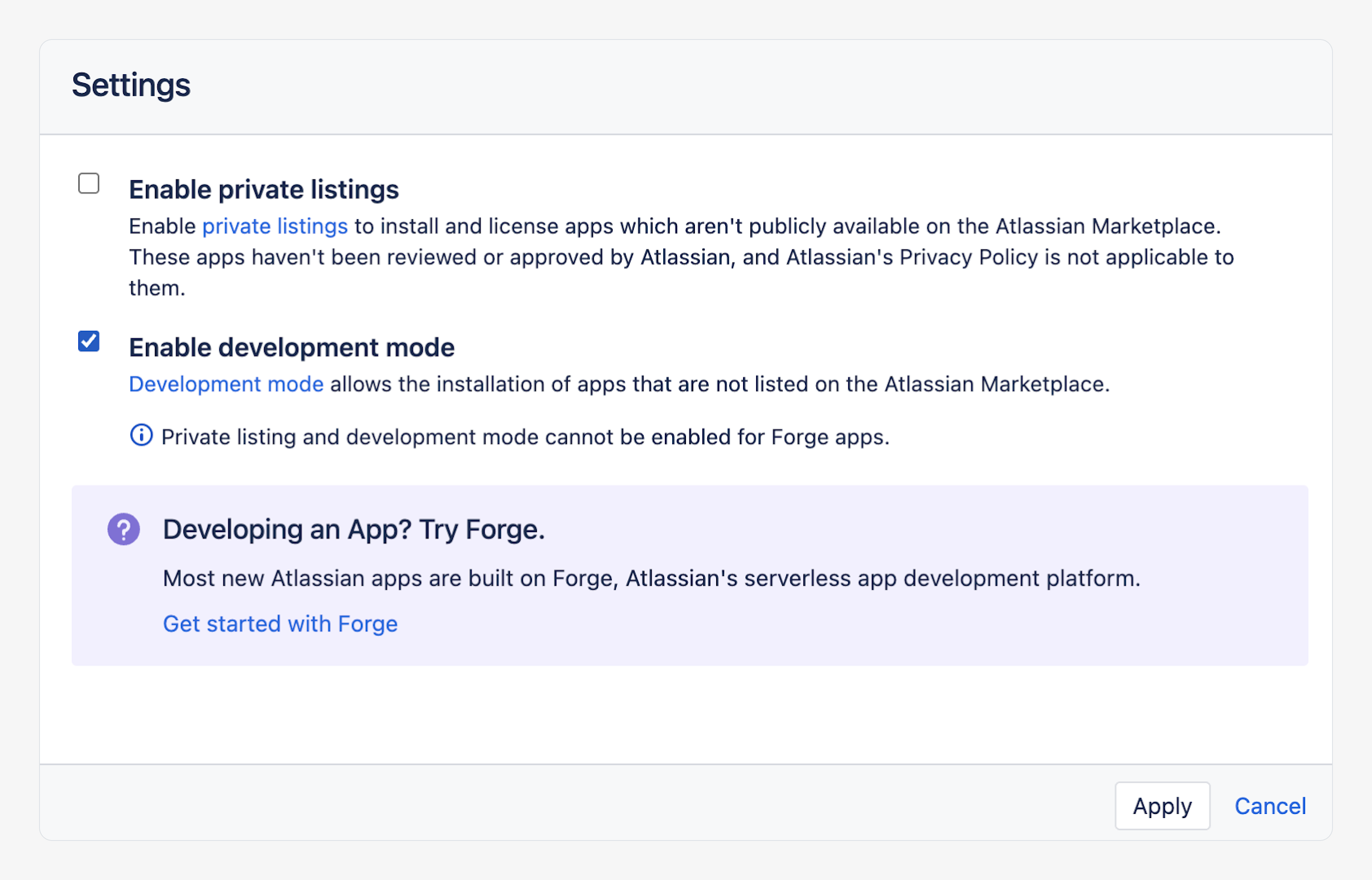Uncheck the Enable development mode checkbox
This screenshot has height=880, width=1372.
pos(88,341)
